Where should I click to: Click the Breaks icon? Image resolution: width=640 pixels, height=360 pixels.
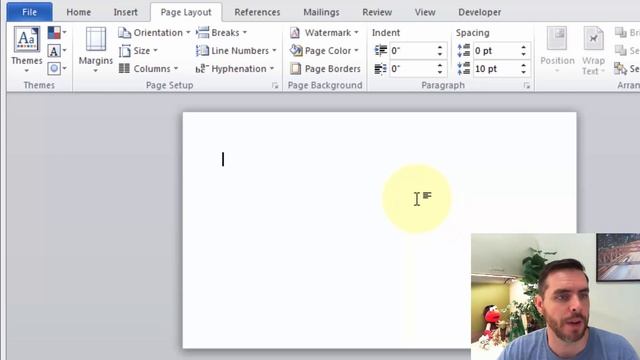coord(202,32)
